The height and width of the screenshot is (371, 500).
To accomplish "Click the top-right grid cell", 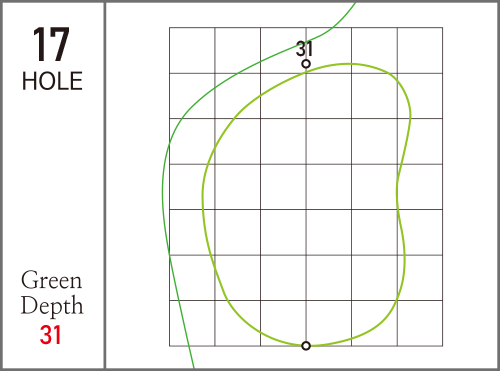I will point(420,50).
